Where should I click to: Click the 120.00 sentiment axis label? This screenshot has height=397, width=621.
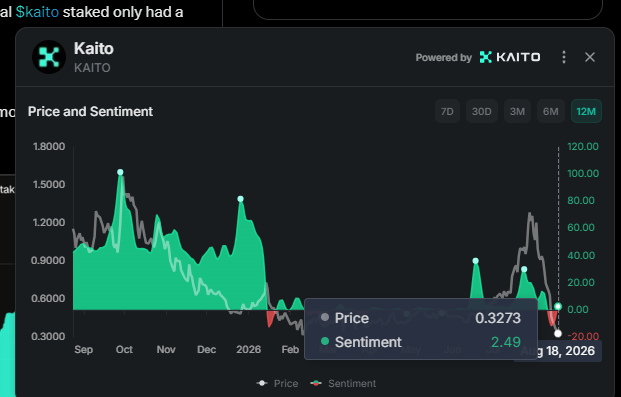[583, 147]
